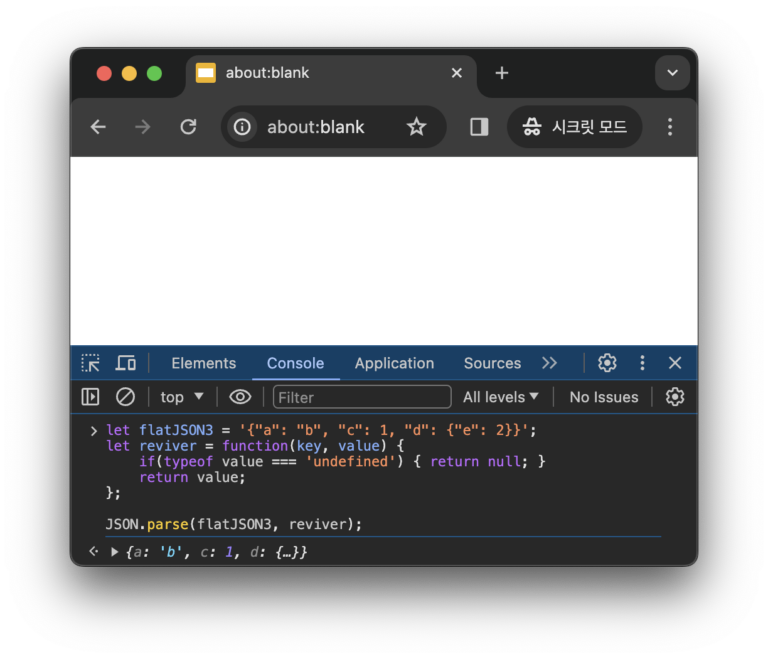This screenshot has width=768, height=659.
Task: Bookmark this page with the star icon
Action: pos(416,127)
